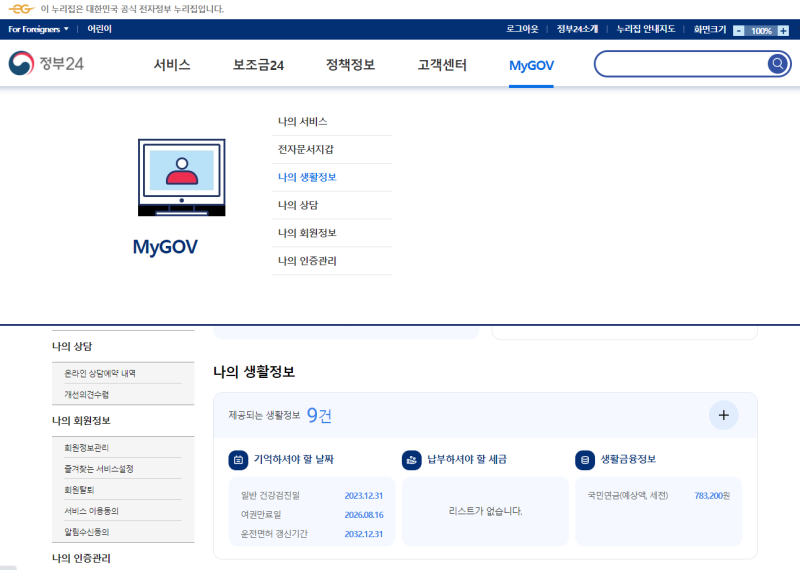Open 회원정보관리 in the sidebar

click(x=86, y=448)
